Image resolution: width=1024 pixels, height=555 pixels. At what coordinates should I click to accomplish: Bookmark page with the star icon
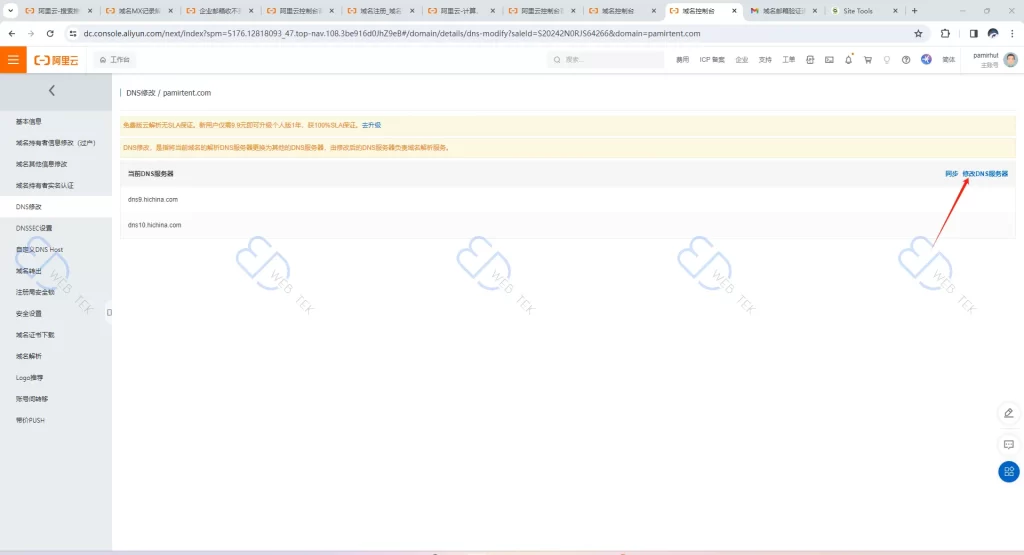(x=918, y=33)
